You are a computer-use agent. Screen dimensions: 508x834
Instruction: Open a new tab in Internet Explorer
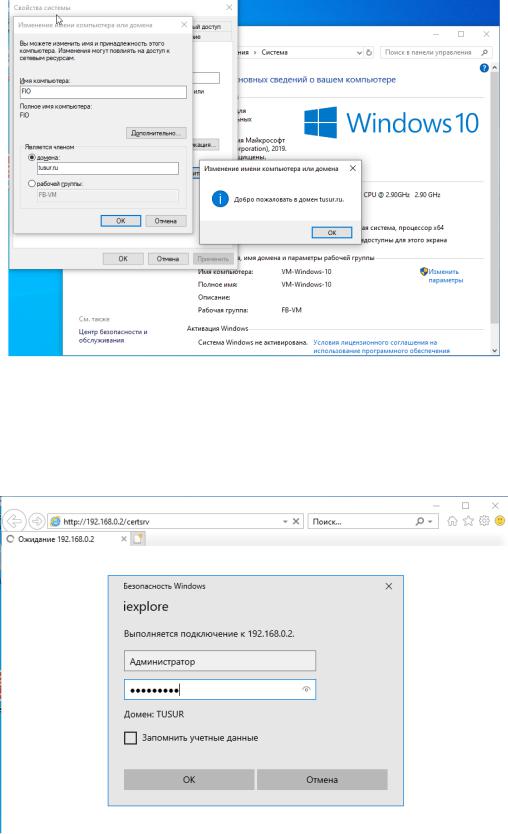click(x=138, y=539)
